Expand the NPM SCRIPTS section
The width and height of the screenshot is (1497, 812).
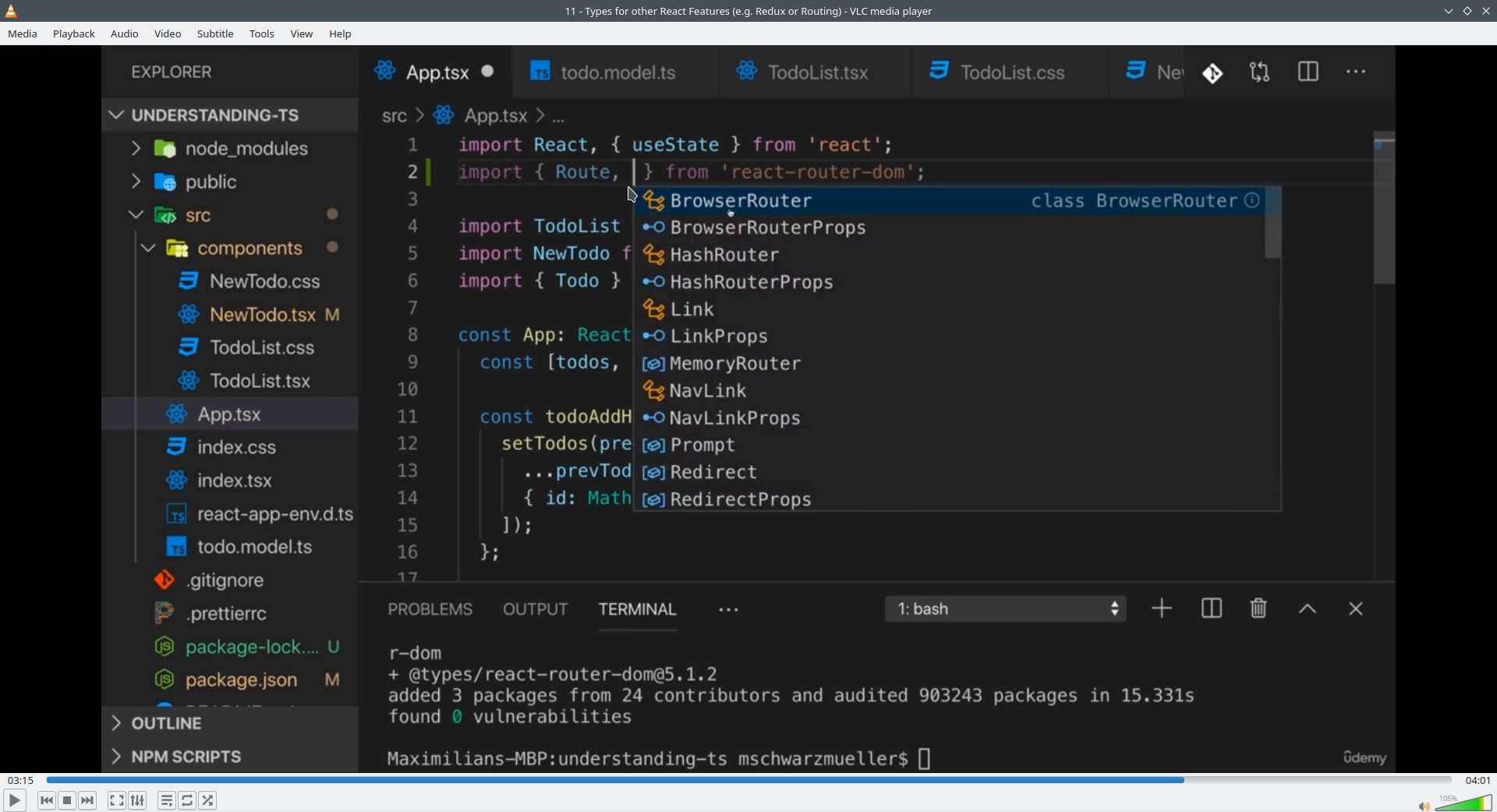[230, 757]
